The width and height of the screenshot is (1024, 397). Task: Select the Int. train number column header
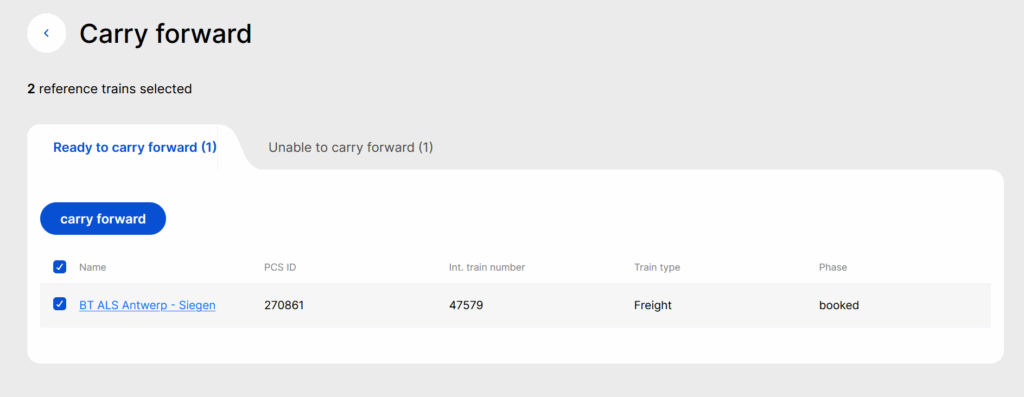click(x=487, y=267)
